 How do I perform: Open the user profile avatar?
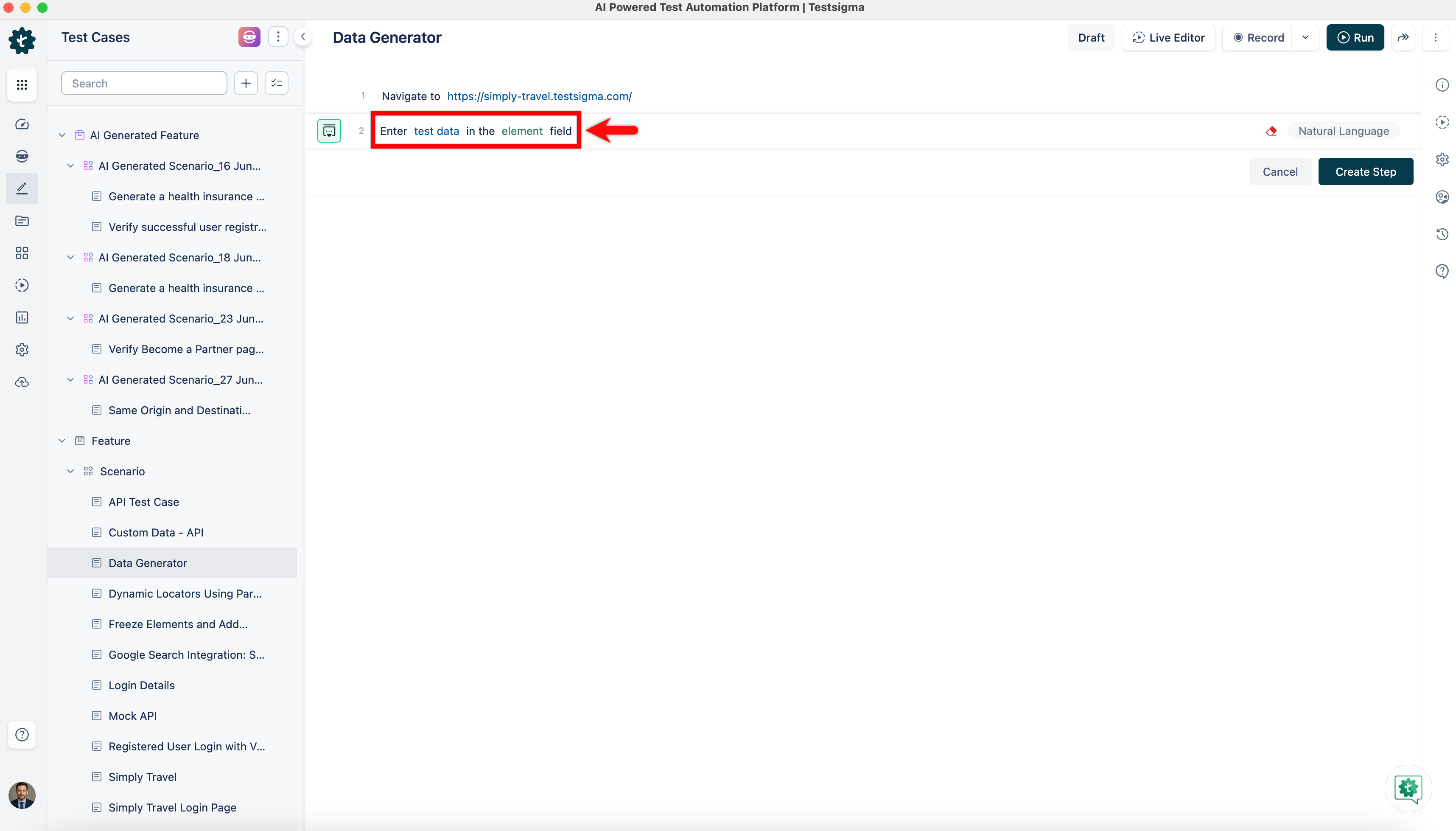[x=22, y=795]
